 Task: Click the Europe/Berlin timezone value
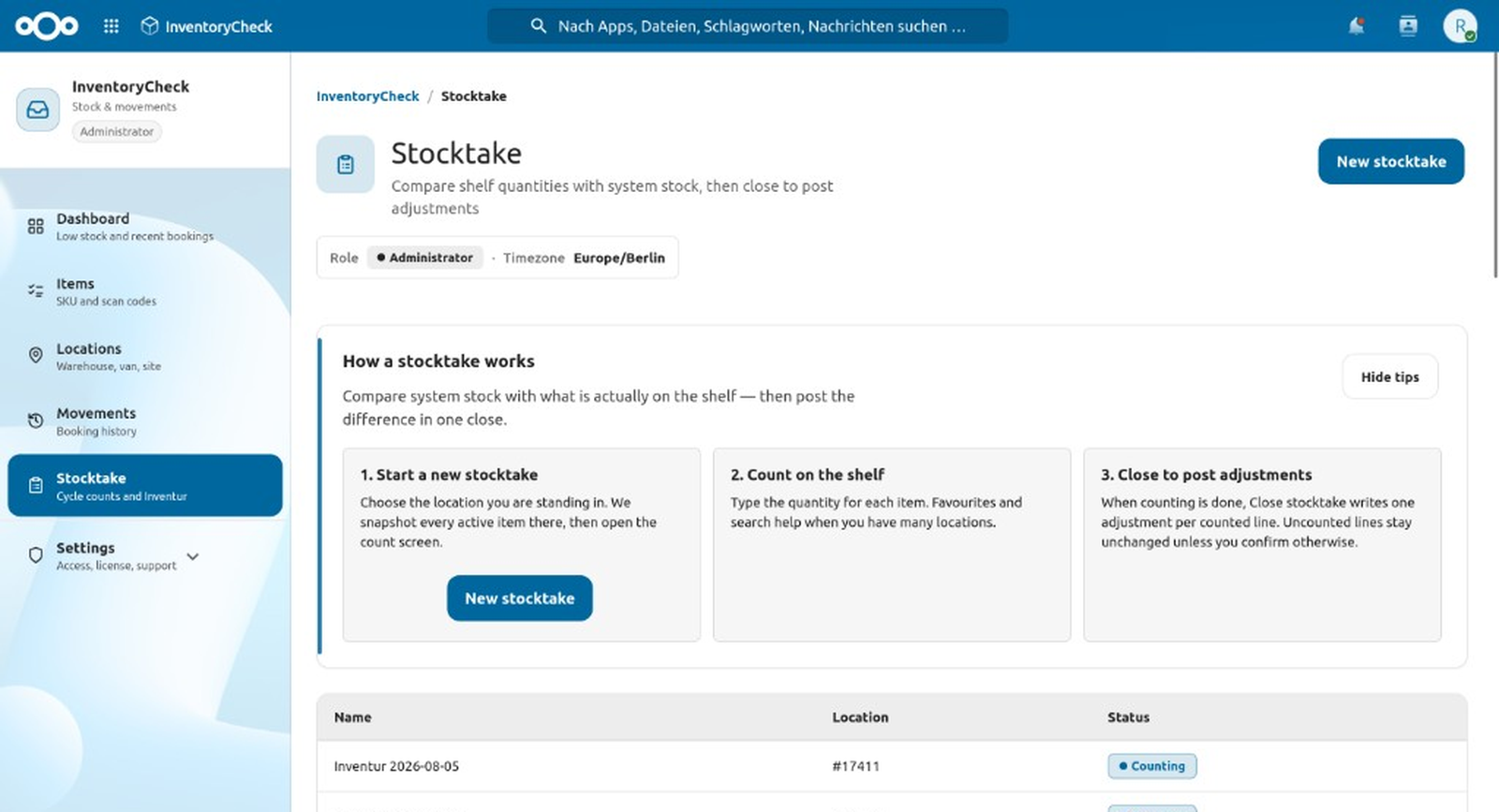(x=619, y=258)
